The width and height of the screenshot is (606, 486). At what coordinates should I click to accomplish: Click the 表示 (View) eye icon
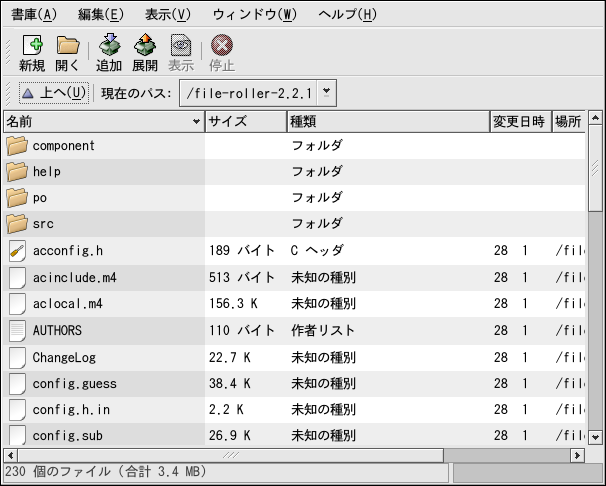181,45
